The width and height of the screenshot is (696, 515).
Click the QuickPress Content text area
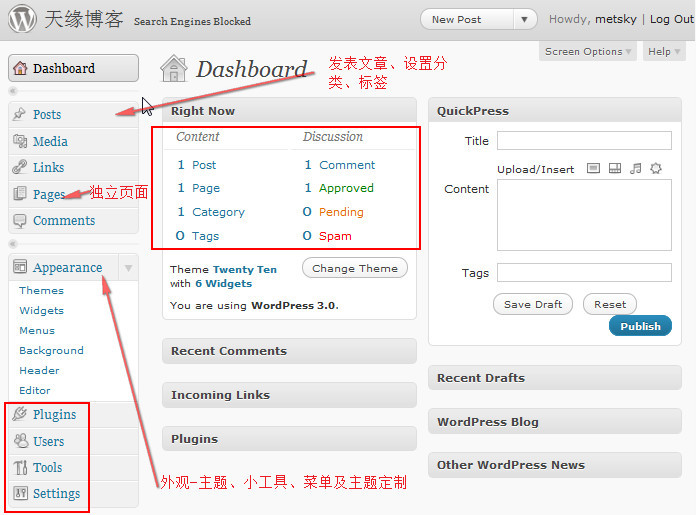pos(584,215)
